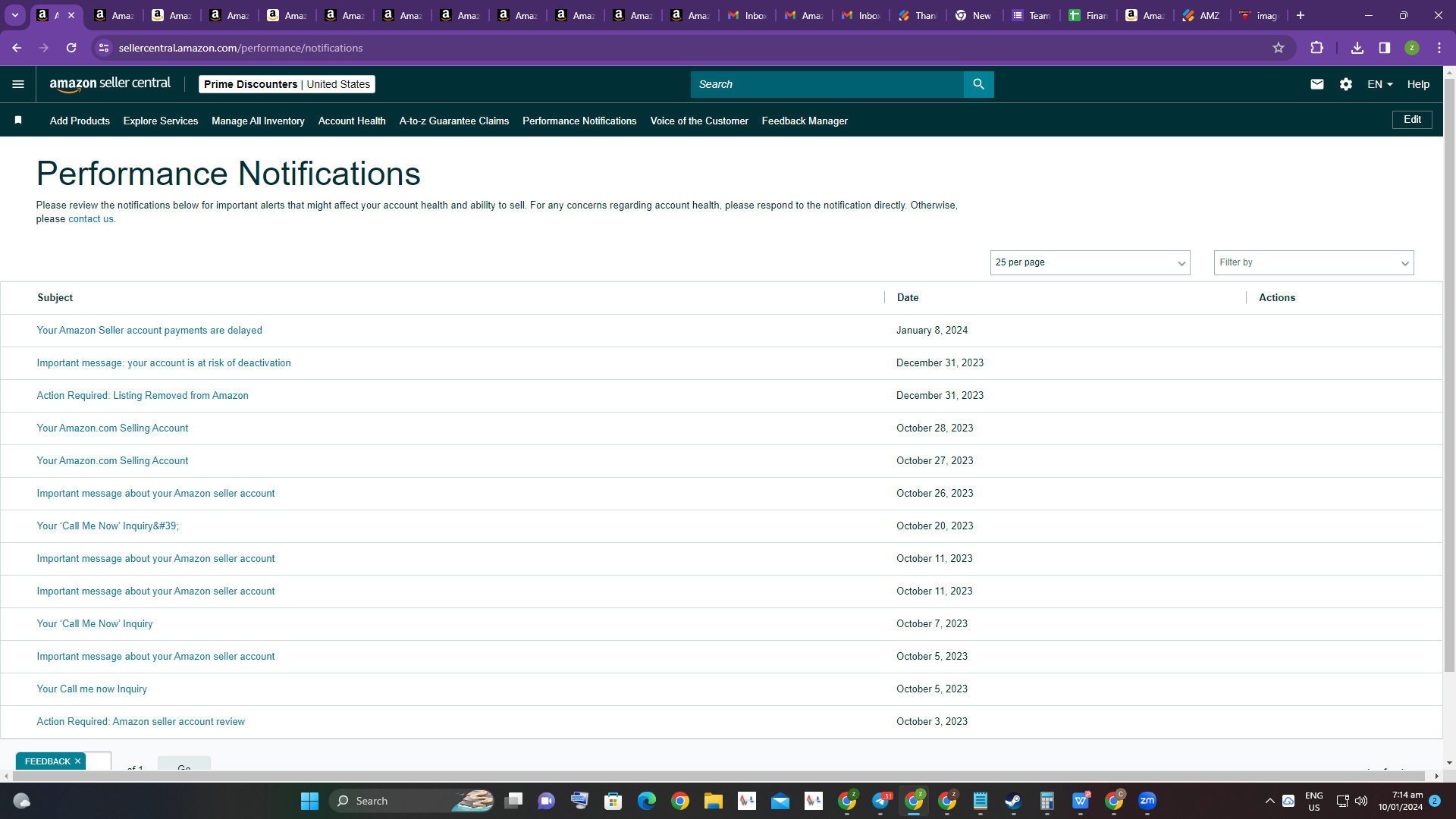Open the clock and date in system tray
1456x819 pixels.
tap(1400, 801)
